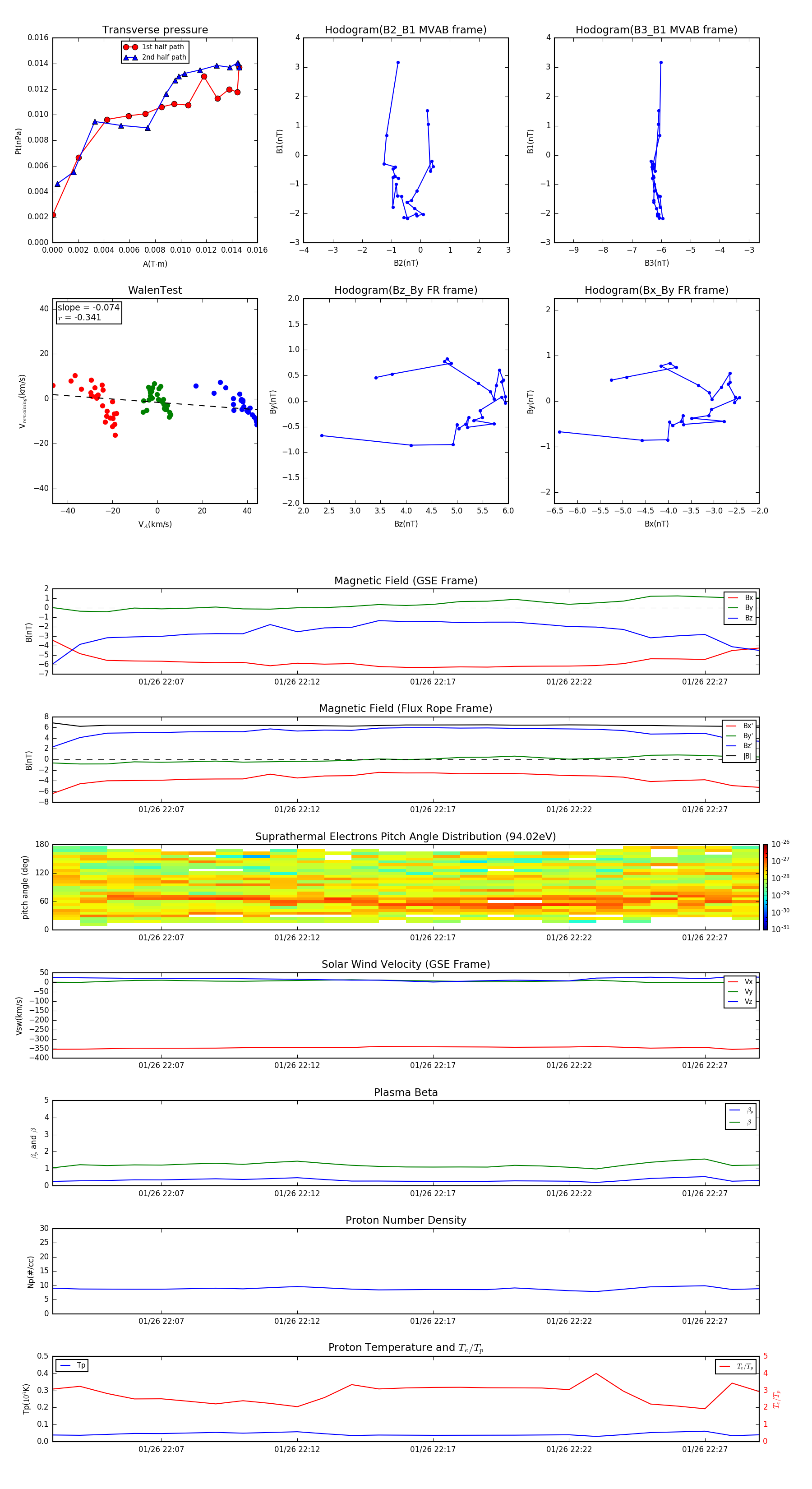Click the 'Tp' legend entry in temperature panel
Viewport: 812px width, 1489px height.
[72, 1365]
